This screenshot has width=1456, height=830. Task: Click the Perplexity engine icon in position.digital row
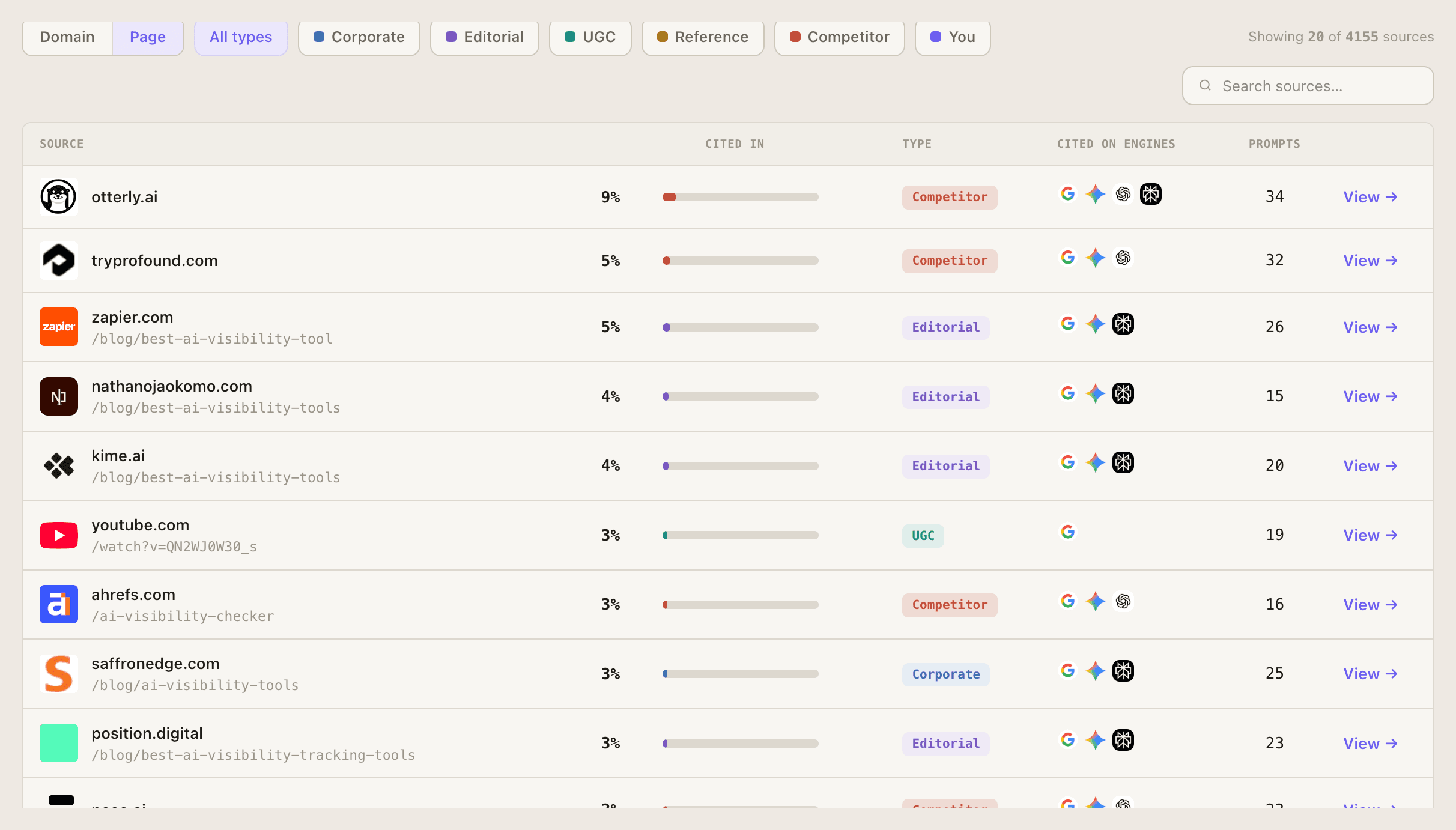coord(1123,740)
